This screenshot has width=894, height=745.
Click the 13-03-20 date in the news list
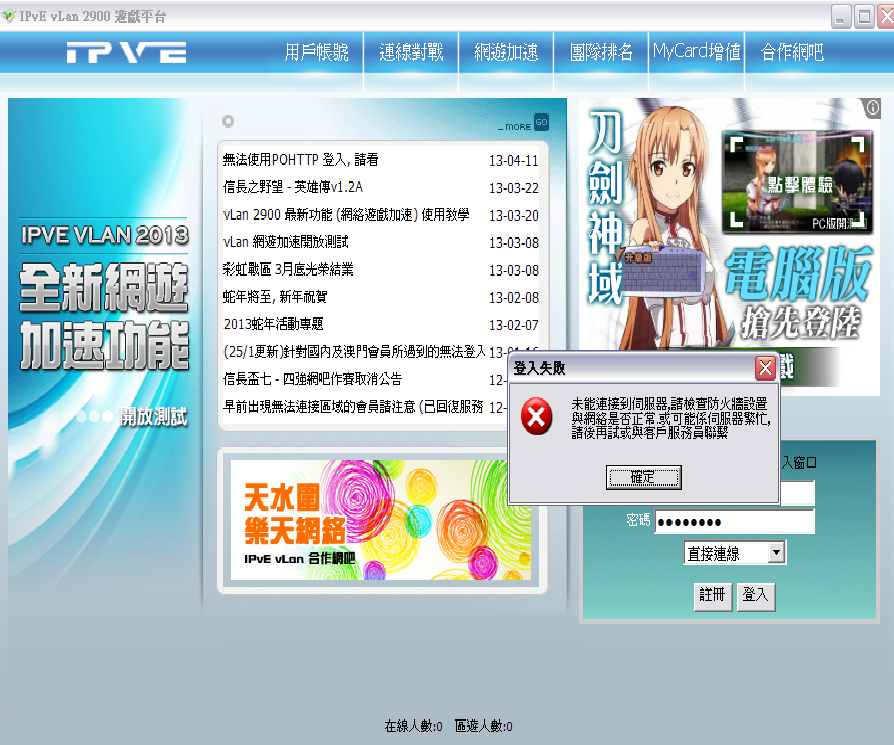[x=514, y=215]
